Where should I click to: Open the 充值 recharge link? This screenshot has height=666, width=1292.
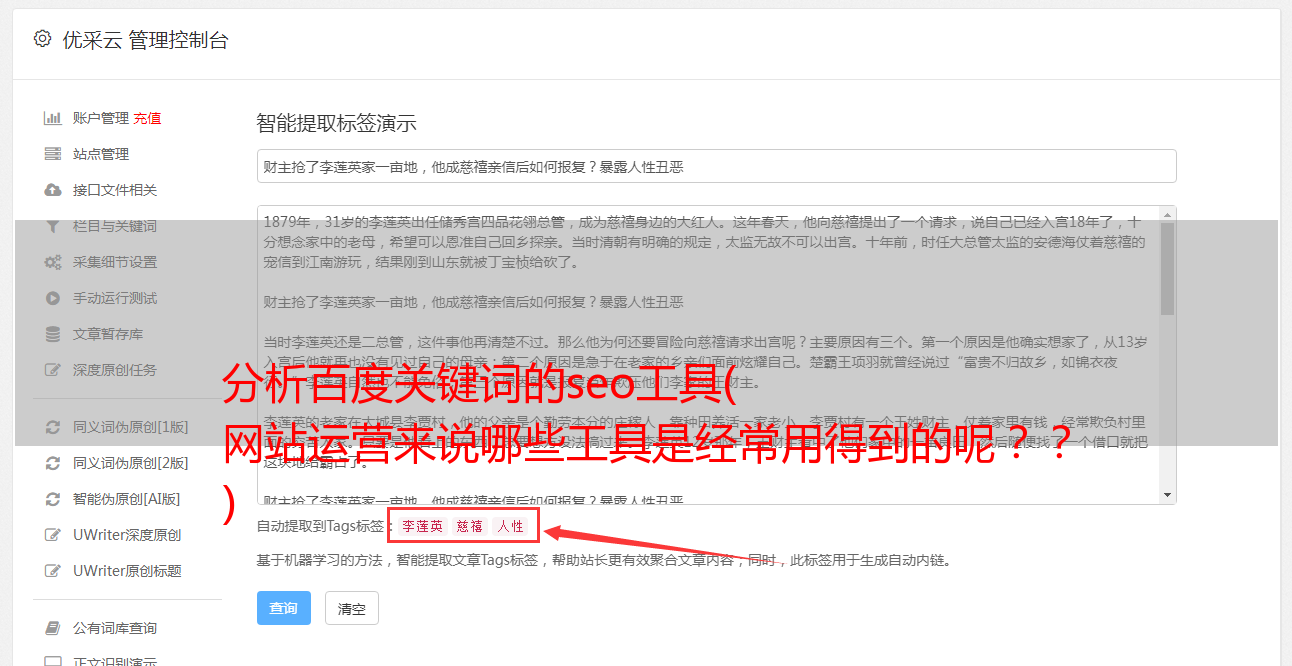[147, 118]
